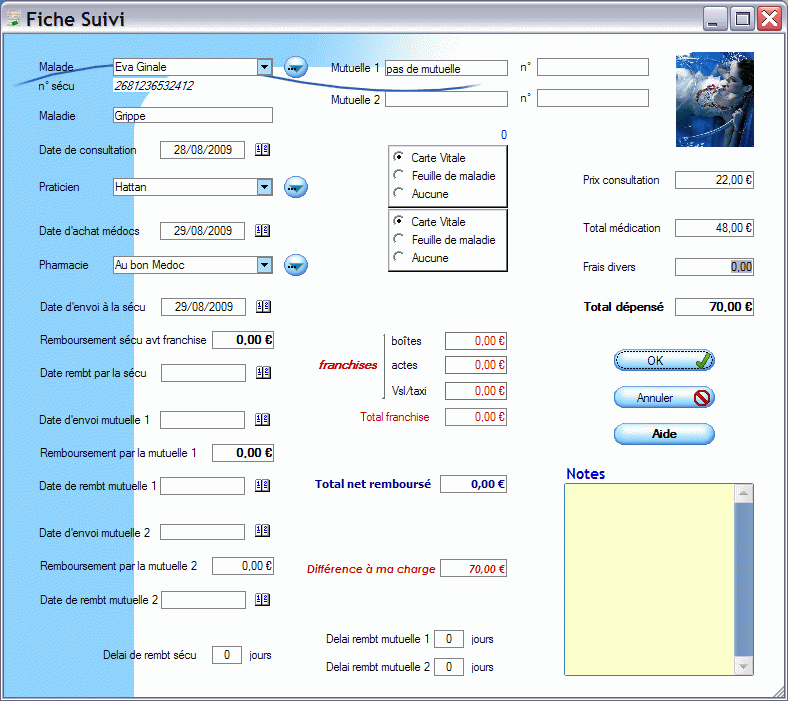Click the empty Date d'envoi mutuelle 2 field
The height and width of the screenshot is (701, 788).
click(203, 532)
